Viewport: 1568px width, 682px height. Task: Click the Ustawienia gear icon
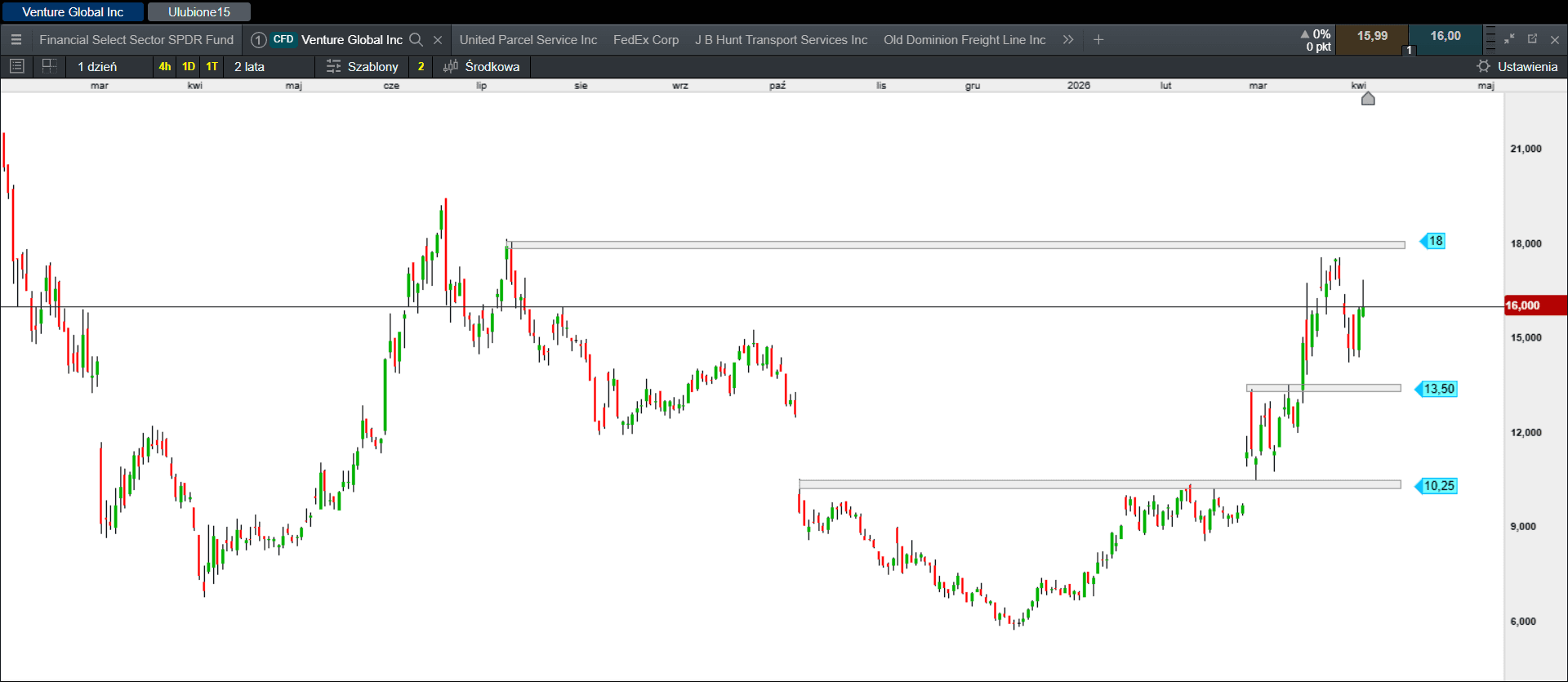1484,66
